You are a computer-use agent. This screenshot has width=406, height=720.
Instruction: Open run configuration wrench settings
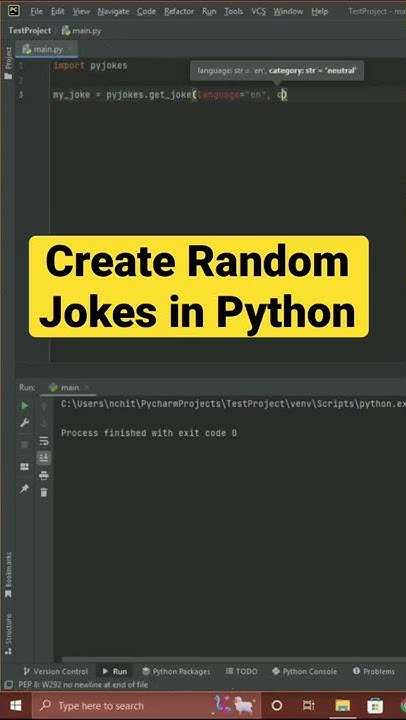pyautogui.click(x=25, y=423)
